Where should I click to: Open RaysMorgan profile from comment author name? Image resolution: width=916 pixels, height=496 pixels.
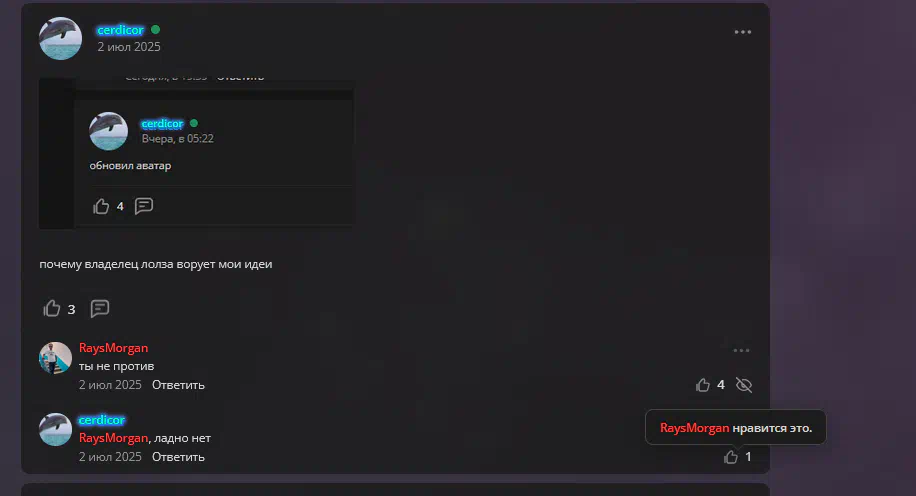click(113, 348)
